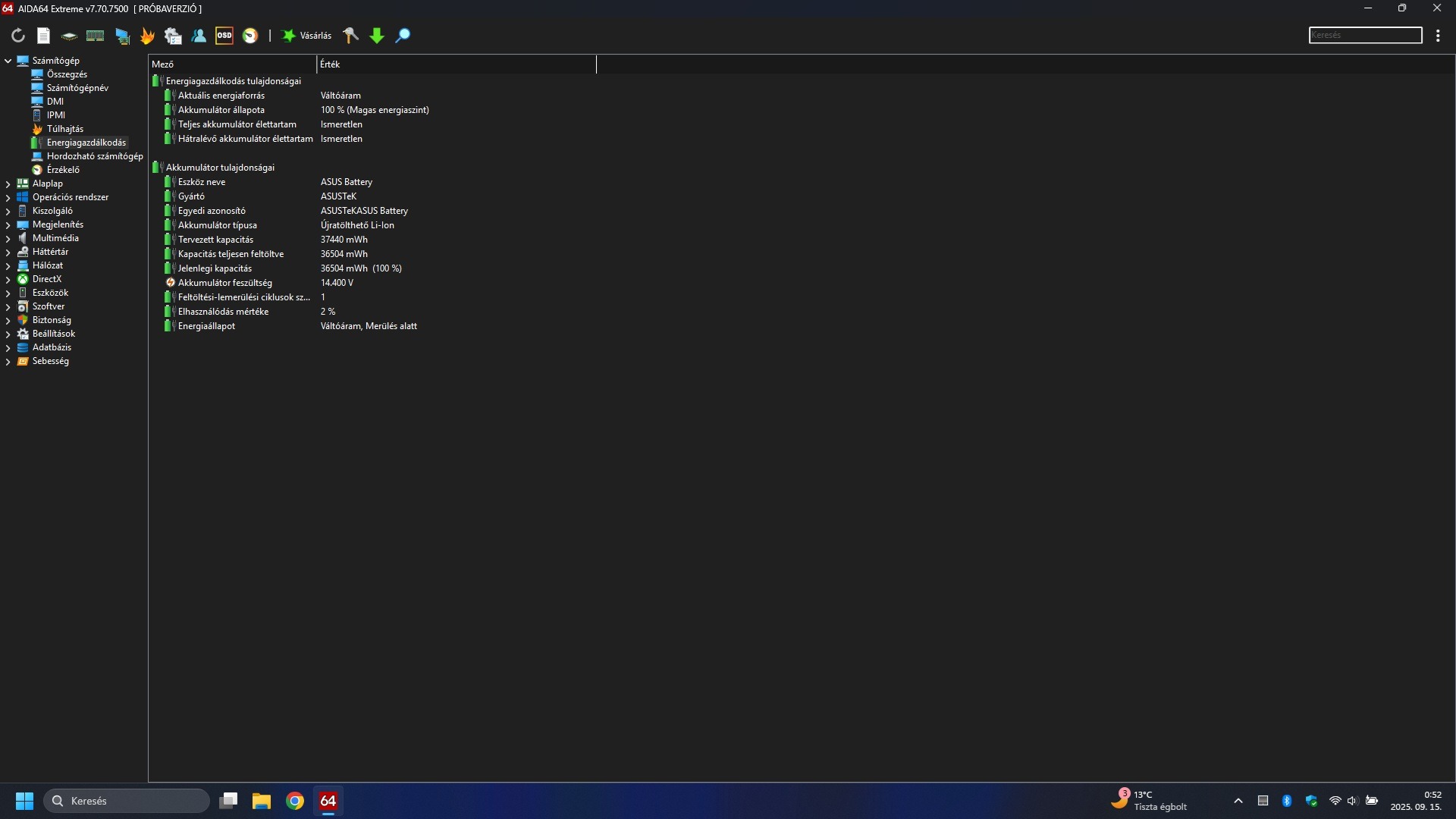Collapse the Számítógép tree node
The width and height of the screenshot is (1456, 819).
point(8,61)
